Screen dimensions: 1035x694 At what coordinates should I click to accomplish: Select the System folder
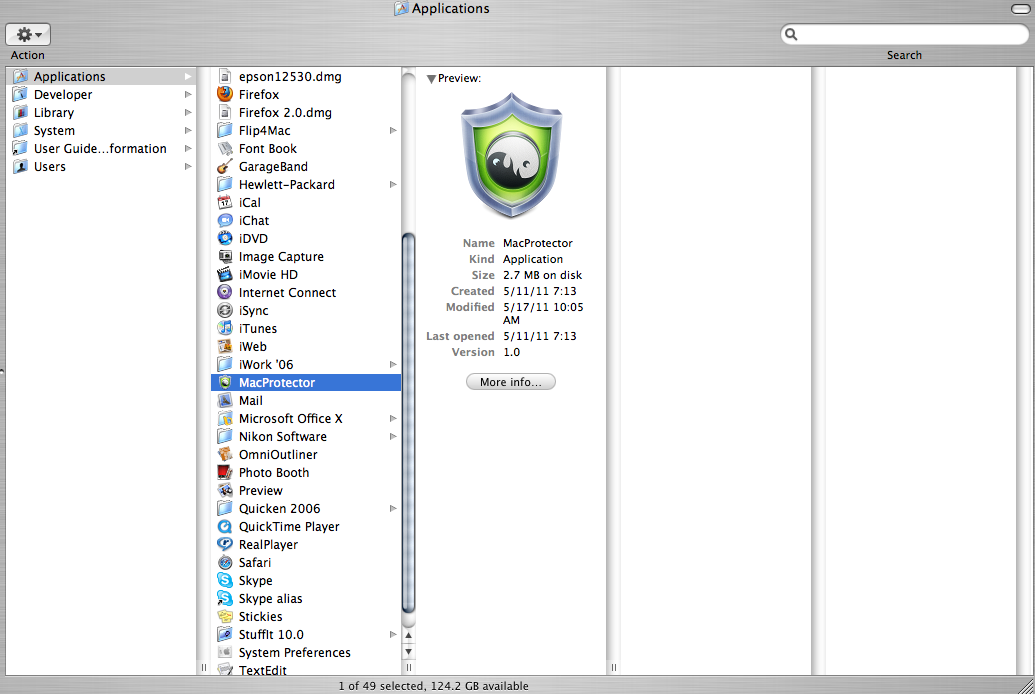click(x=102, y=131)
